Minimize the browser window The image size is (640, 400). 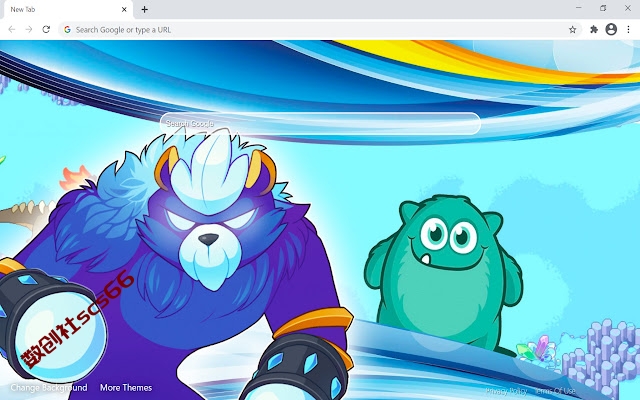[x=578, y=8]
